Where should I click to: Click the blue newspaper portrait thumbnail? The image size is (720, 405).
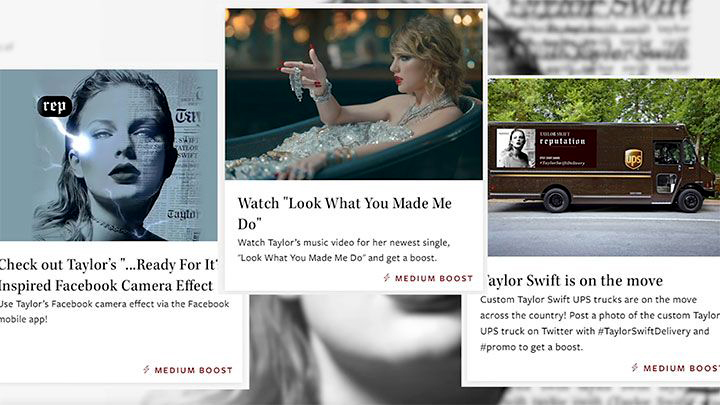click(108, 155)
